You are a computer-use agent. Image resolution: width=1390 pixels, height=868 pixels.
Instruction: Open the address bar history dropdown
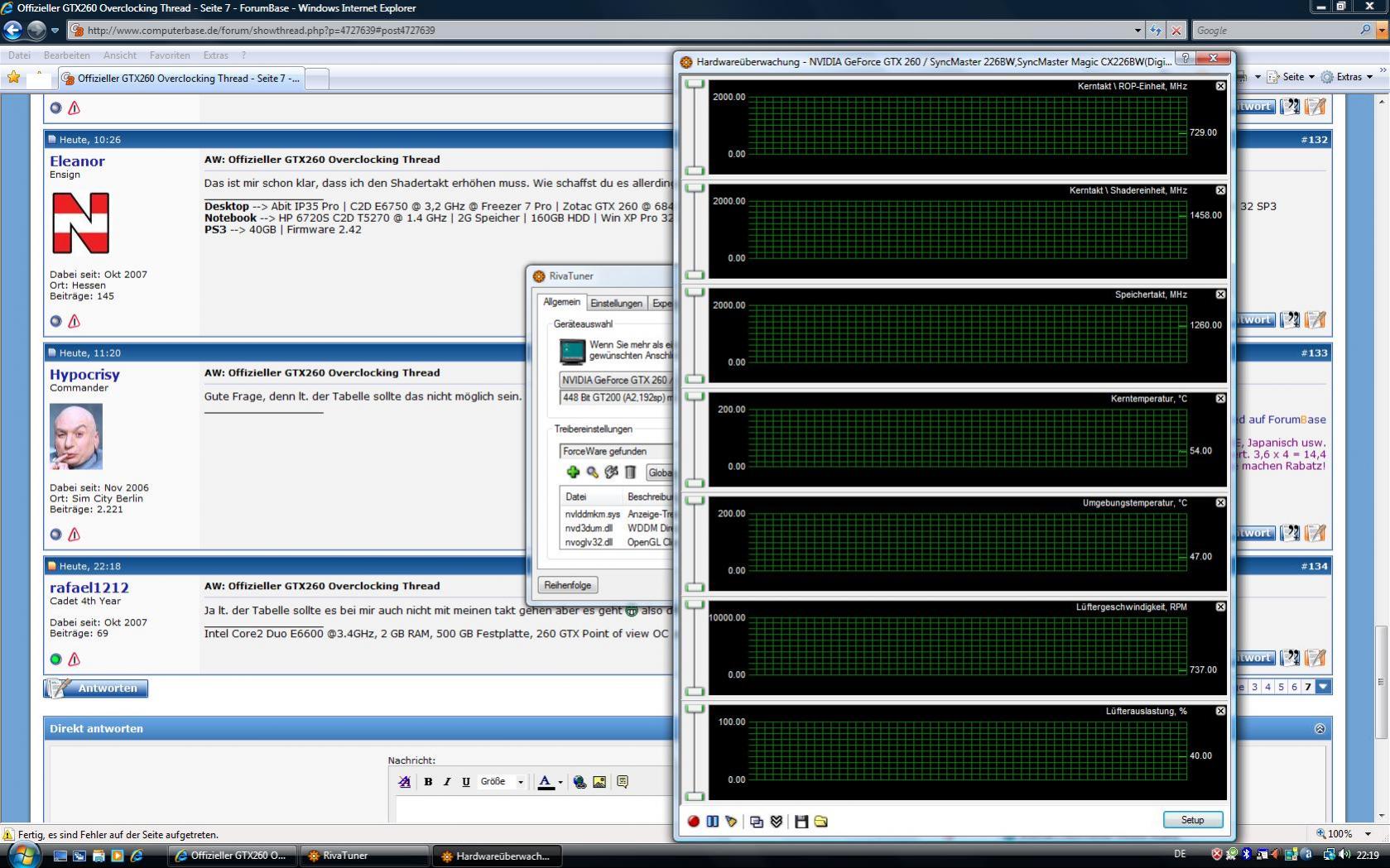pyautogui.click(x=1137, y=31)
